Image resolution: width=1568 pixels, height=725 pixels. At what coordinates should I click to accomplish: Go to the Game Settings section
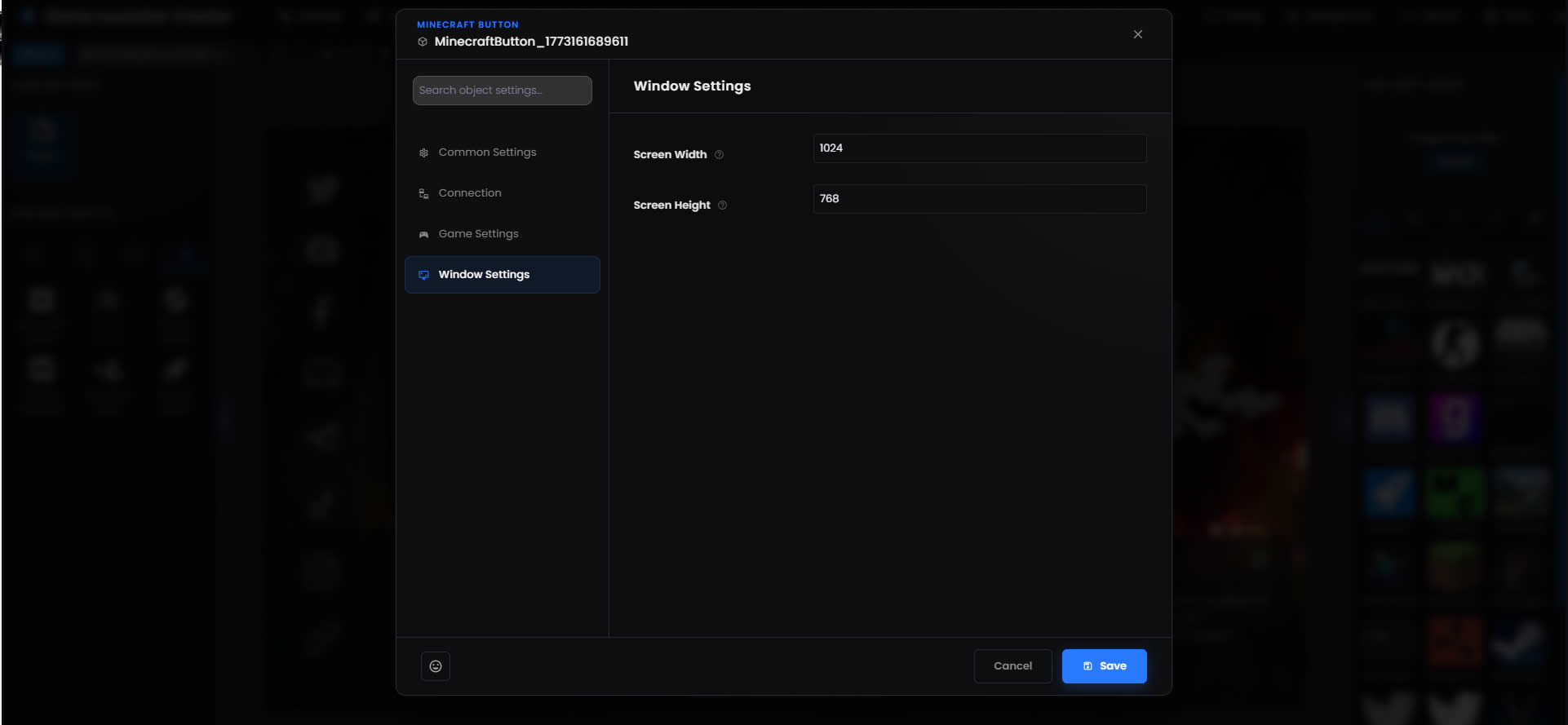coord(478,234)
